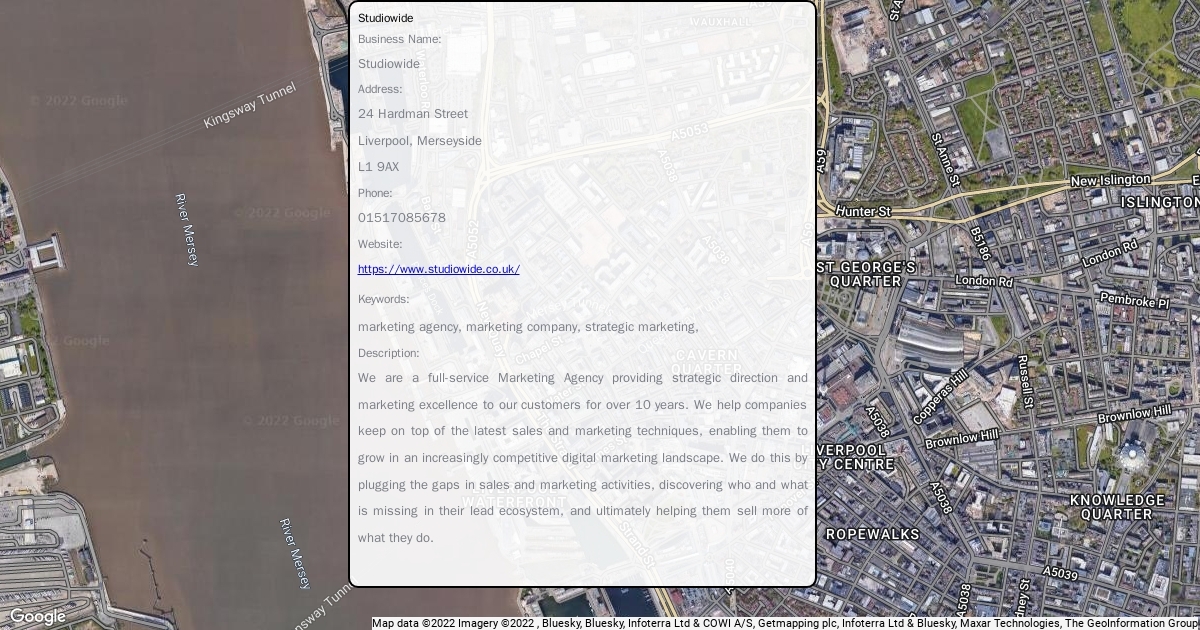Click the A5039 road label
Image resolution: width=1200 pixels, height=630 pixels.
tap(1060, 574)
